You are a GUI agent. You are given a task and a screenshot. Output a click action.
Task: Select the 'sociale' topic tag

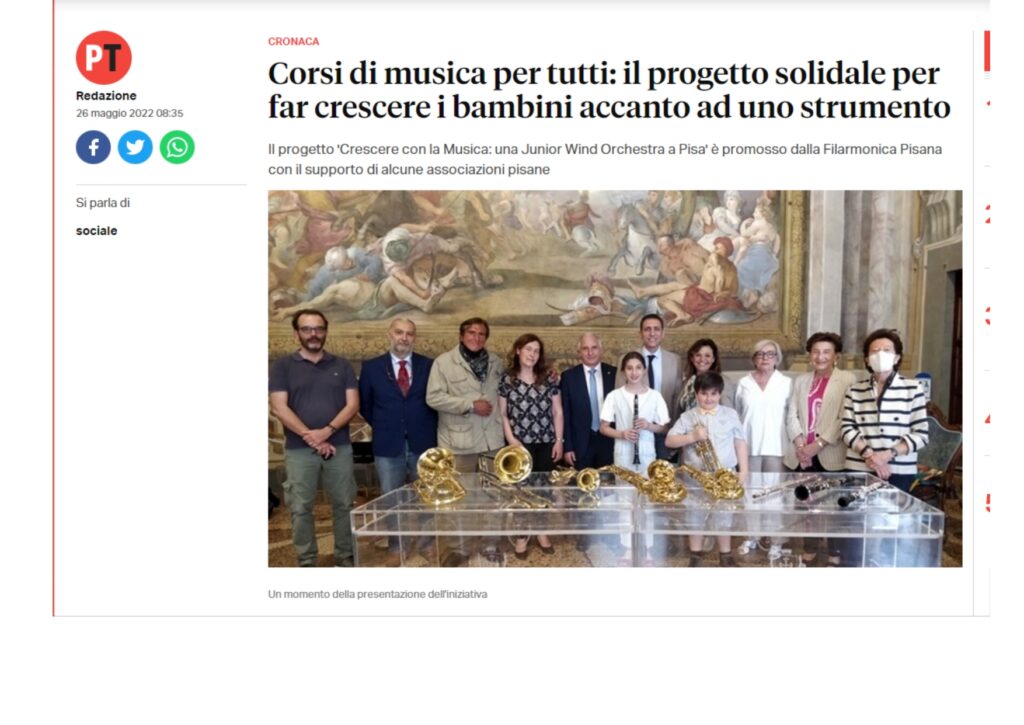(x=97, y=231)
